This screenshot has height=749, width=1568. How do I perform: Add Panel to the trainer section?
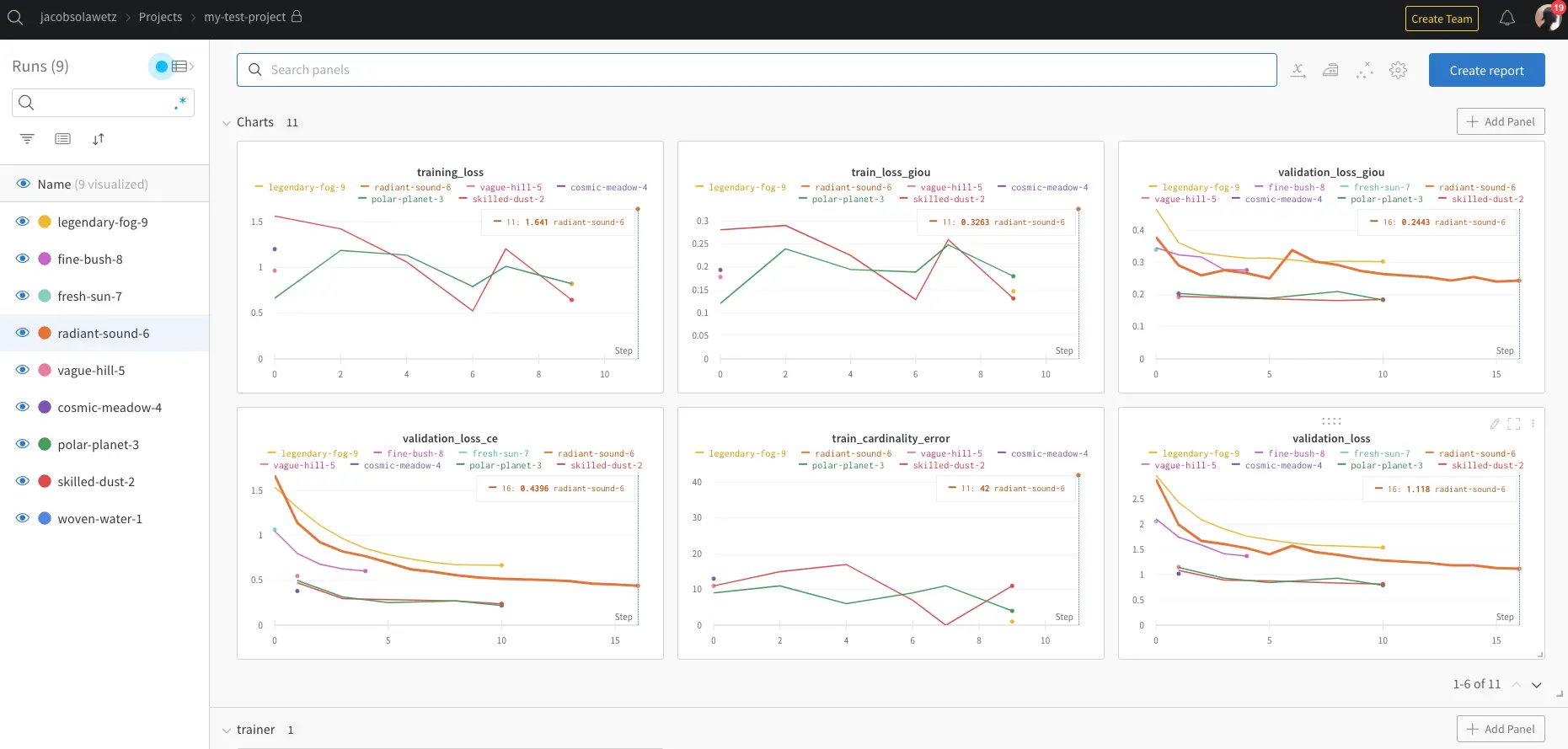click(1501, 729)
